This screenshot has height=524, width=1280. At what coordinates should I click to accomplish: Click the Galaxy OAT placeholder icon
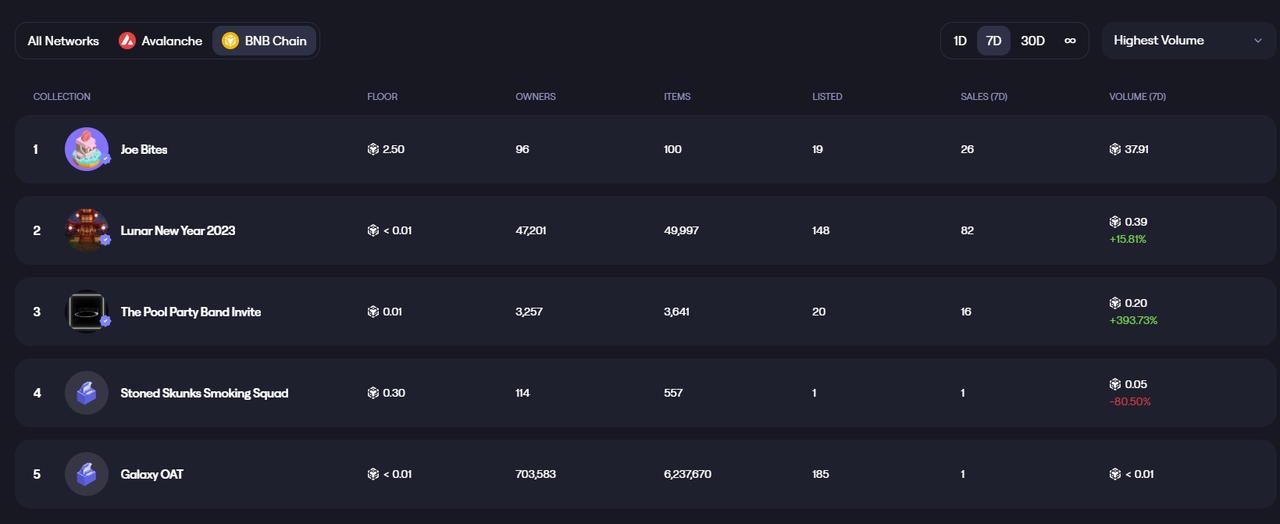point(86,474)
